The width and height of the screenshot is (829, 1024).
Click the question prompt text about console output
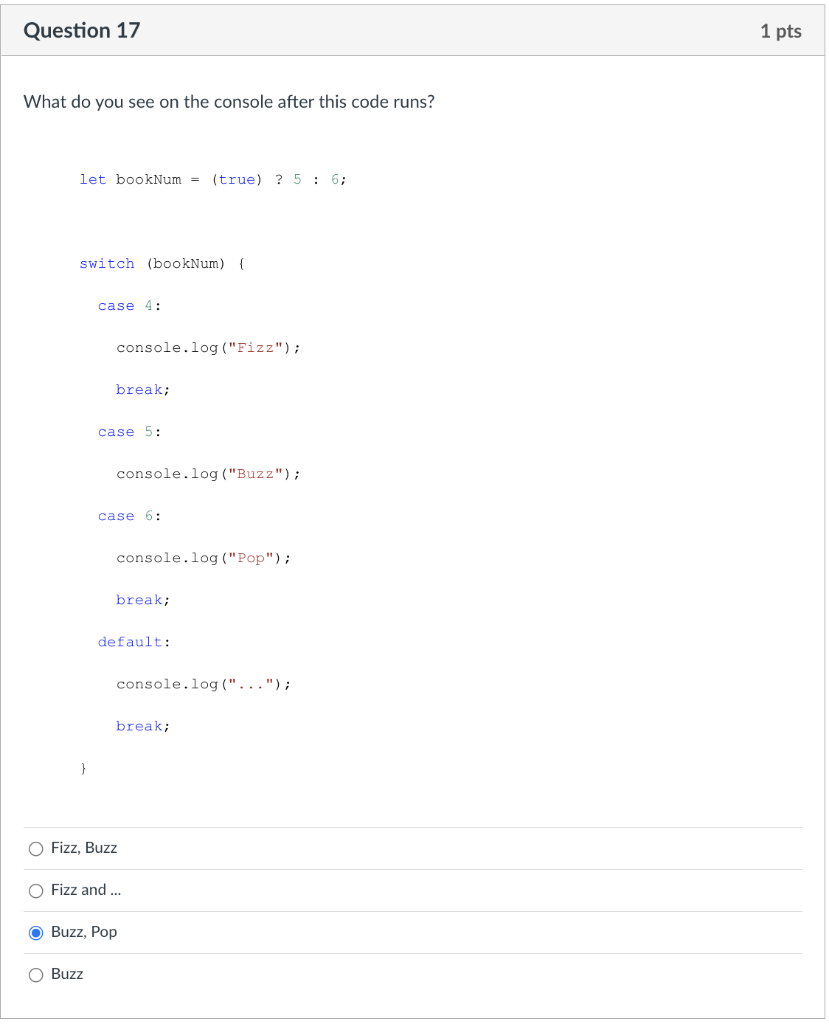(x=230, y=101)
